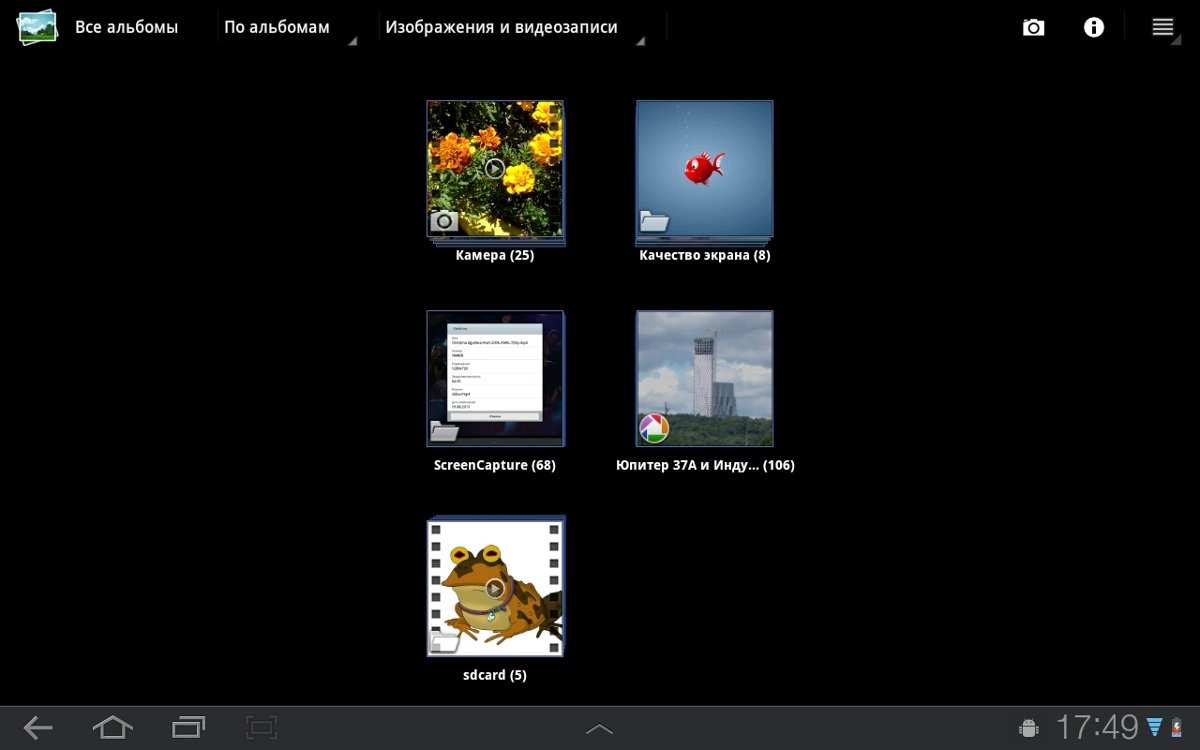Open the Камера (25) album
The width and height of the screenshot is (1200, 750).
coord(495,170)
